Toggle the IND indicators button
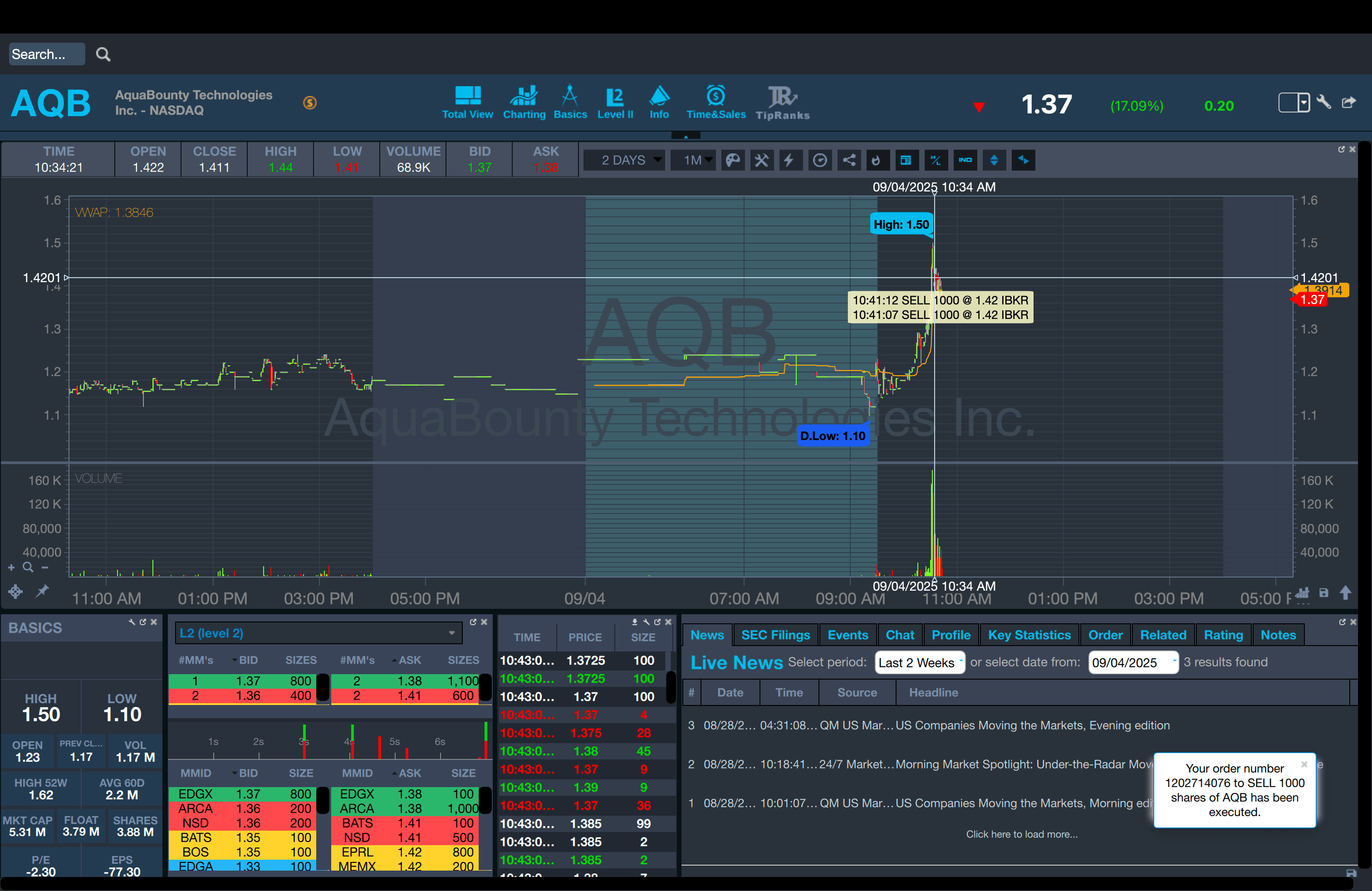Screen dimensions: 1372x891 point(965,160)
